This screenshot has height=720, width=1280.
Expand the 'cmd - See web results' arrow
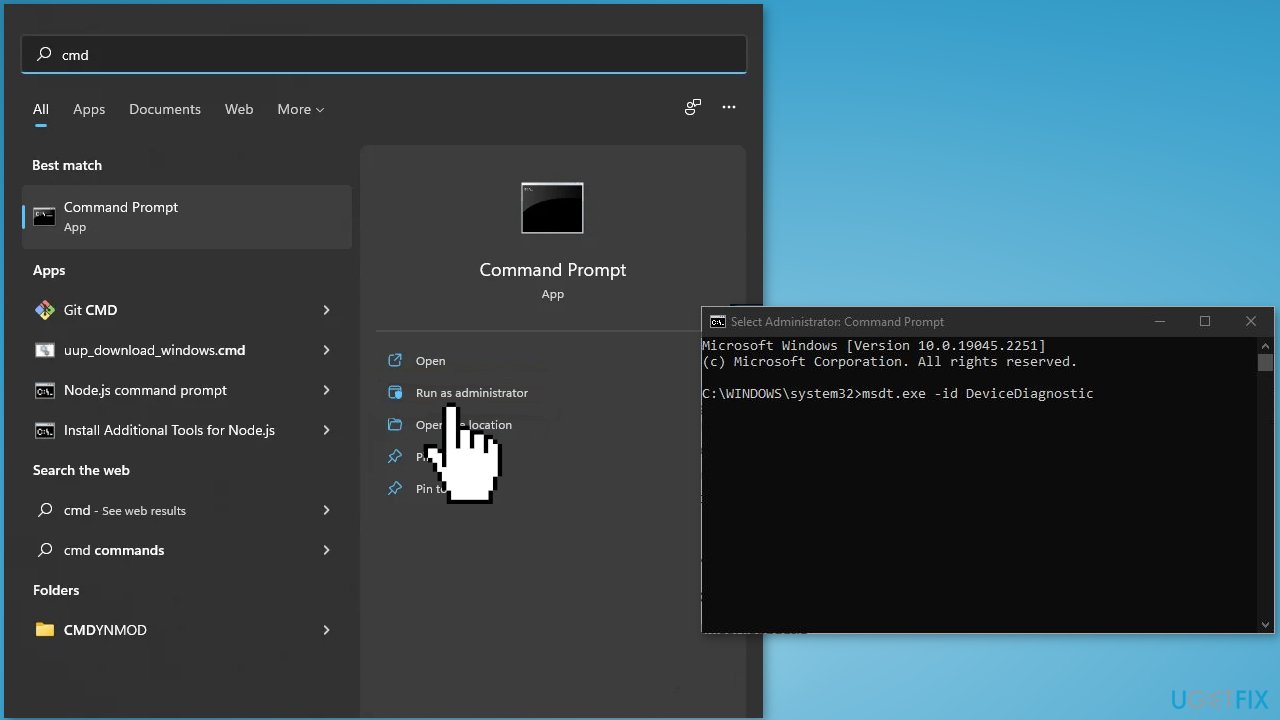pyautogui.click(x=326, y=510)
